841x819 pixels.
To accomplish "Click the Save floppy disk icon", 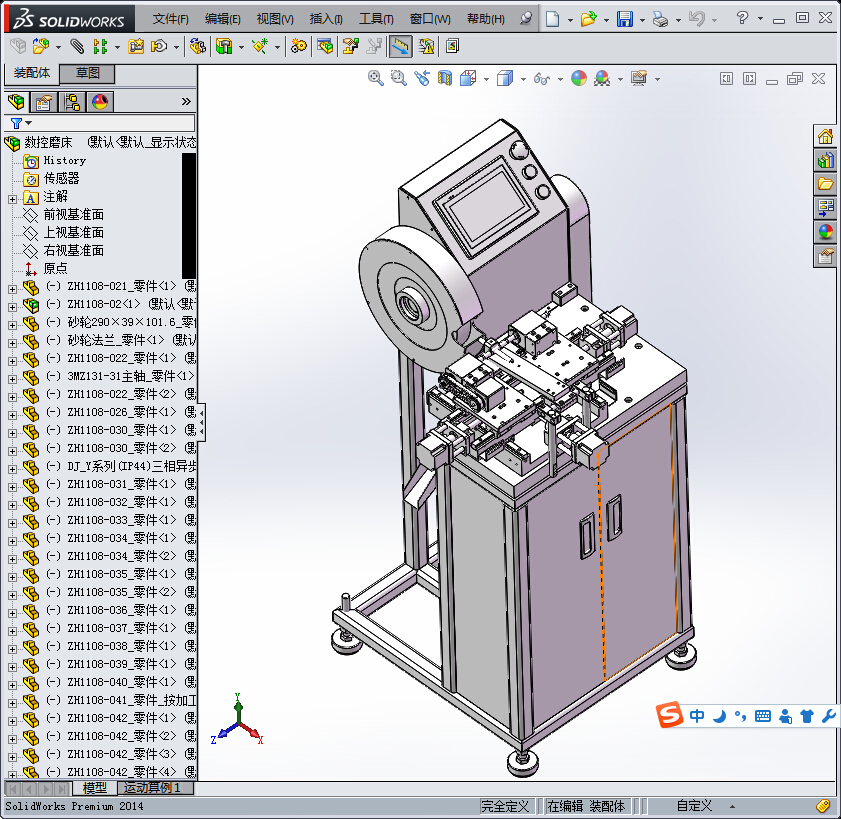I will [x=625, y=19].
